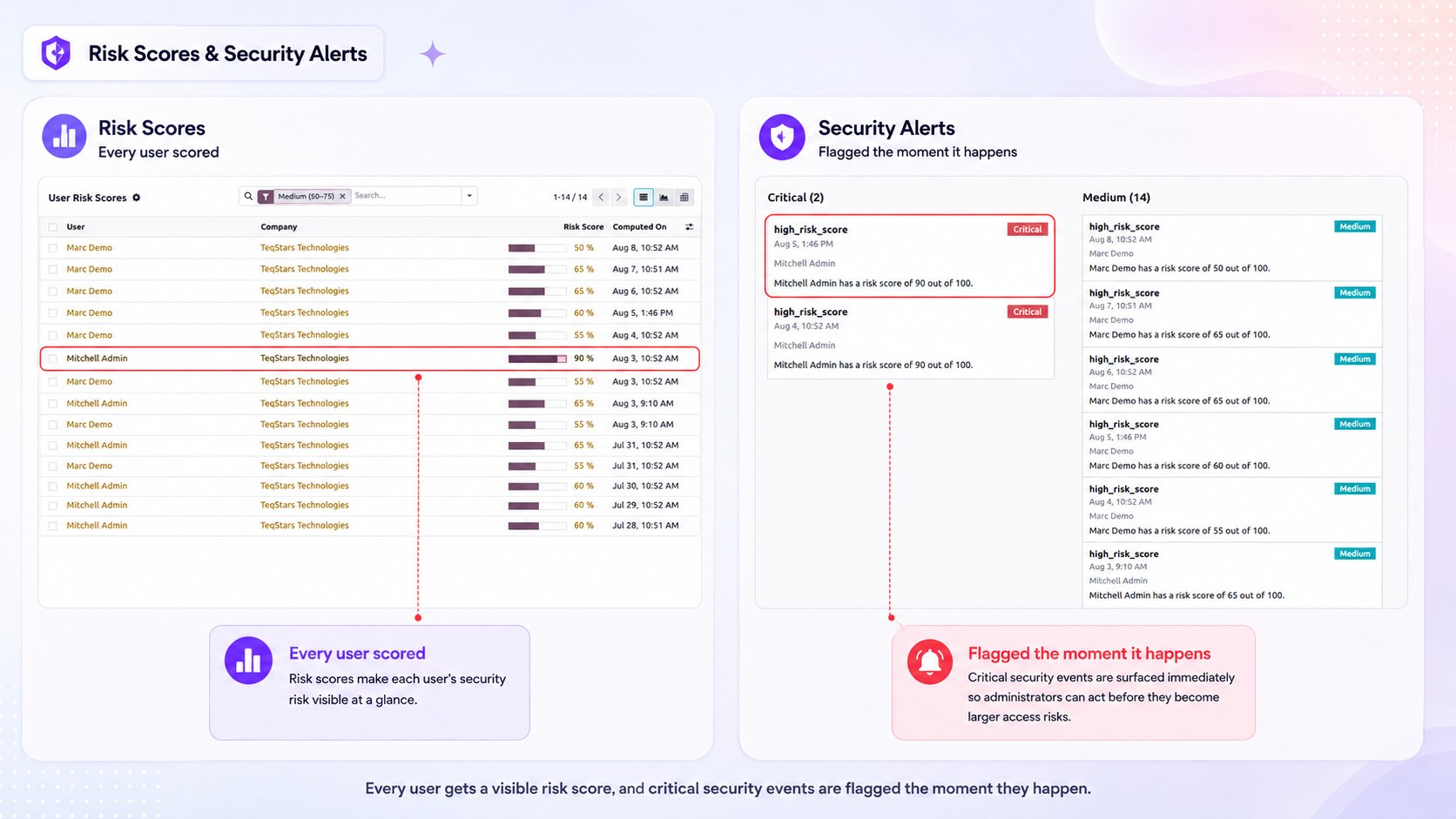Check the row computed Aug 6, 10:52 AM

click(53, 292)
